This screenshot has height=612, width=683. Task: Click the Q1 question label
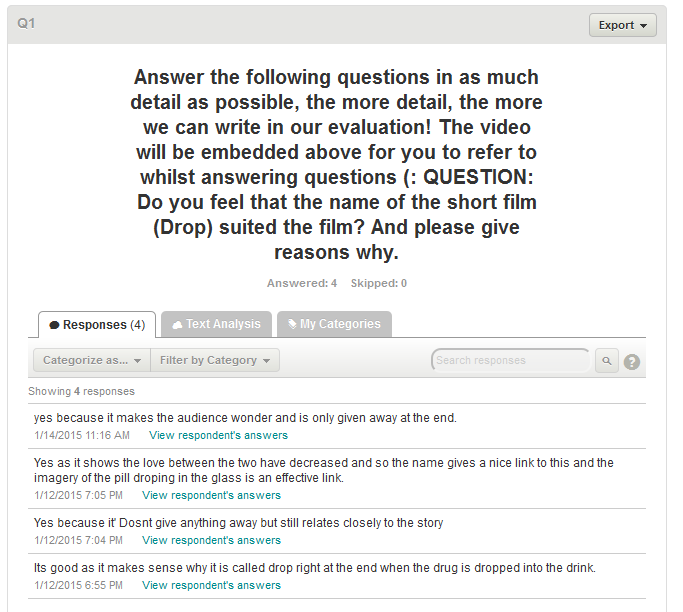(26, 23)
